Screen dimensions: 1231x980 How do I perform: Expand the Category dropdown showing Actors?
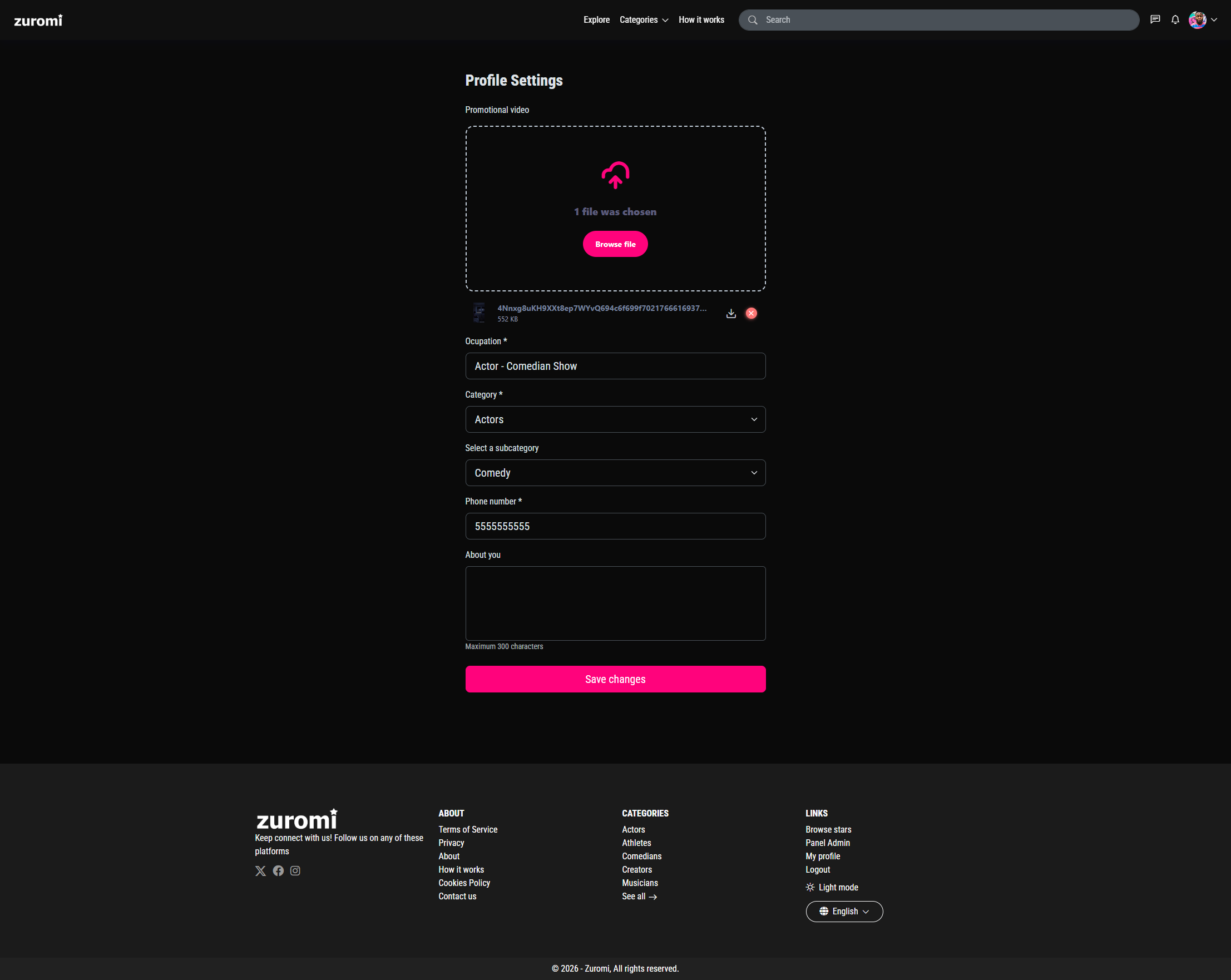tap(615, 419)
